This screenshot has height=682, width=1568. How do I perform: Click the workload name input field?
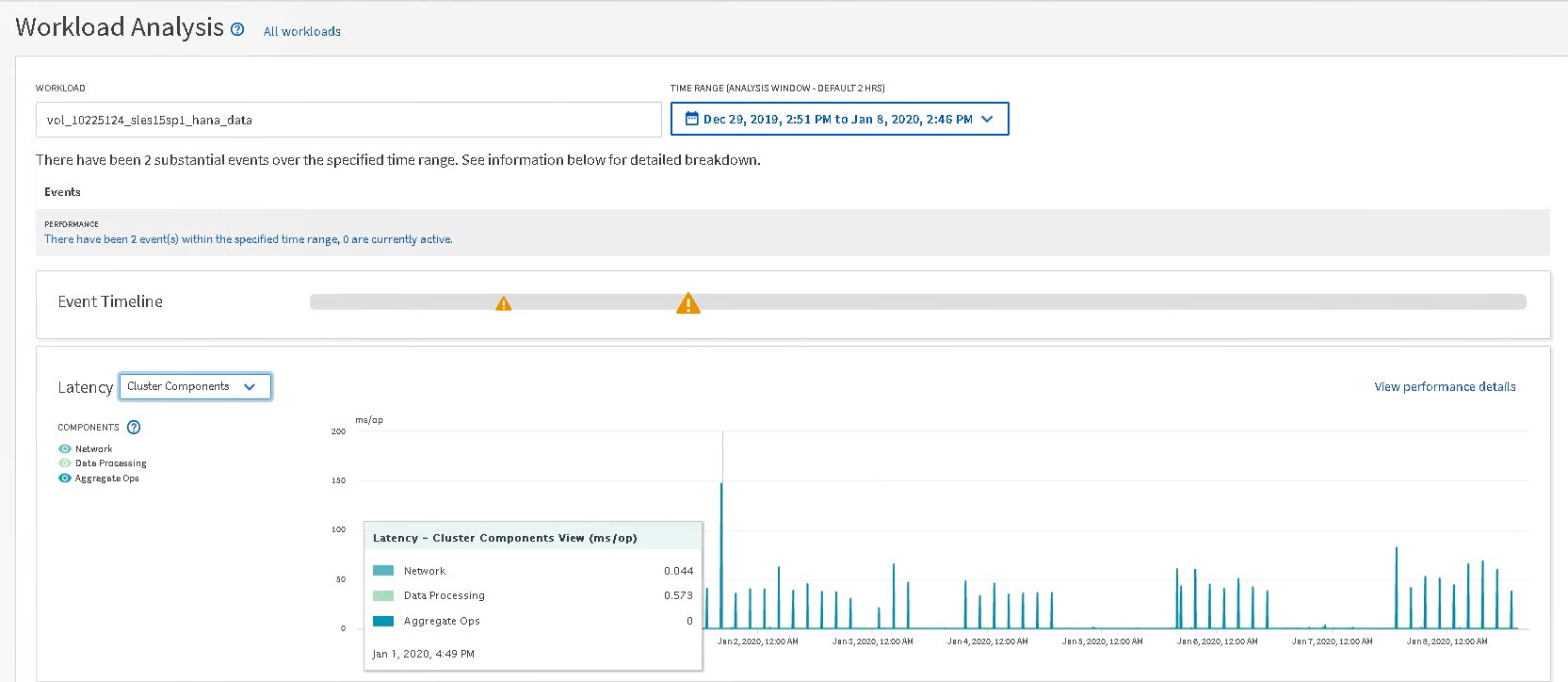point(348,120)
